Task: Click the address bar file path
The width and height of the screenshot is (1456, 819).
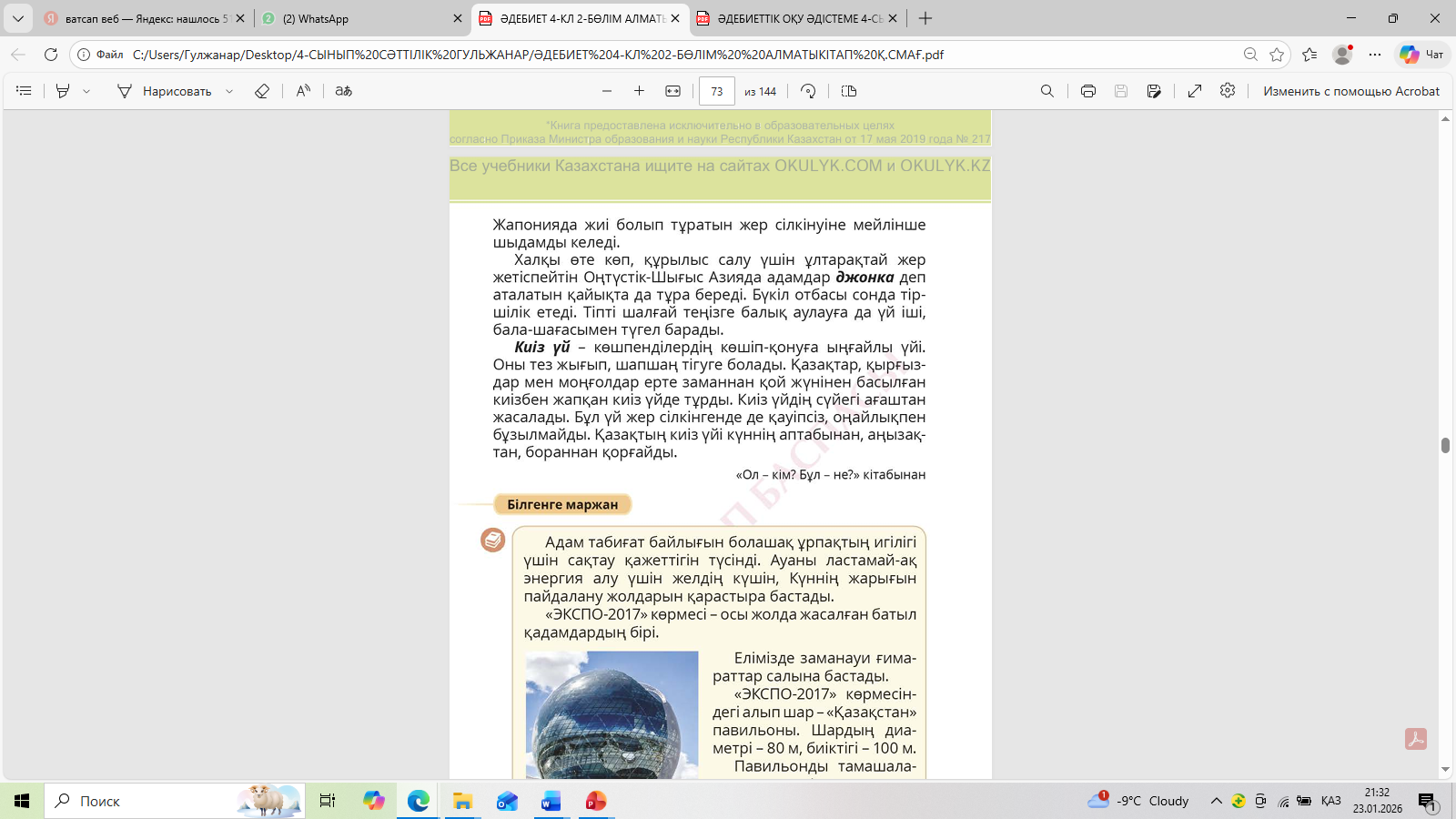Action: 538,55
